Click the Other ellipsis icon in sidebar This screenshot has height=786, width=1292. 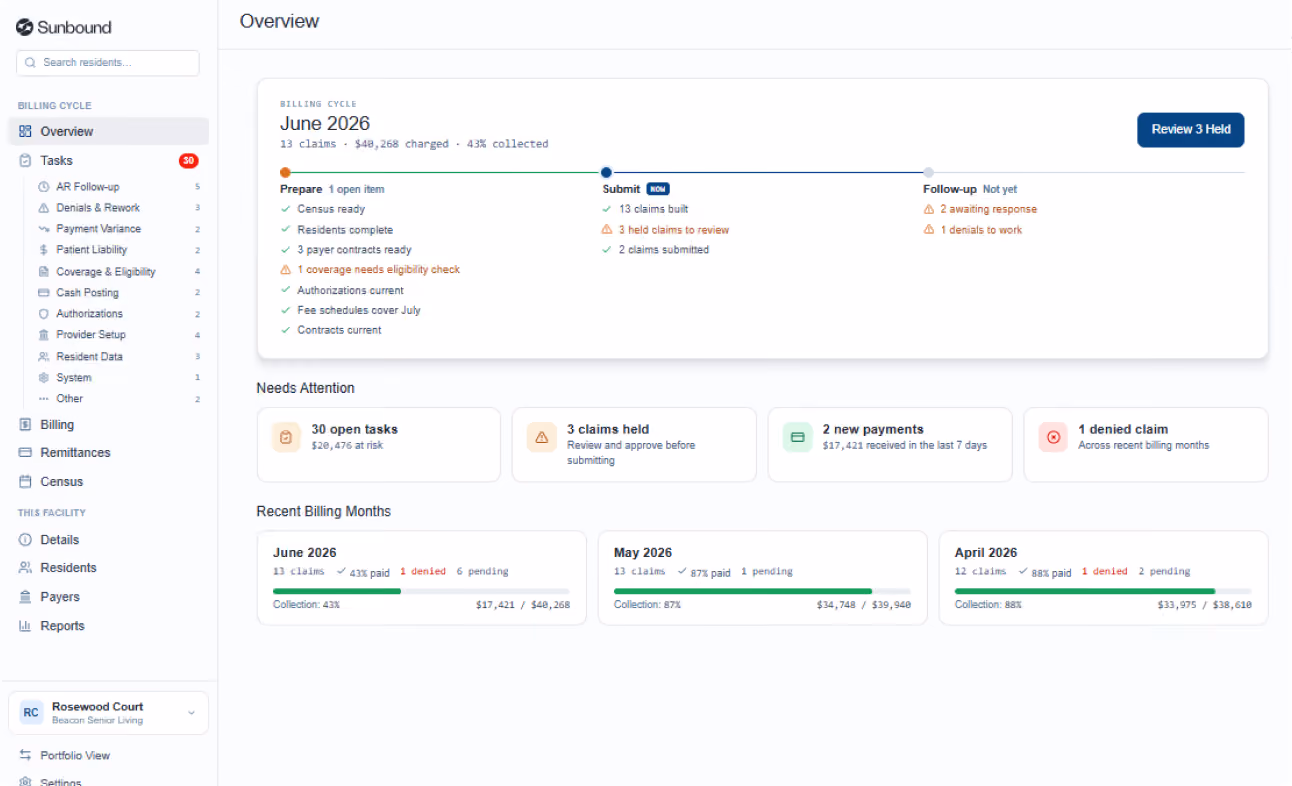(x=43, y=398)
